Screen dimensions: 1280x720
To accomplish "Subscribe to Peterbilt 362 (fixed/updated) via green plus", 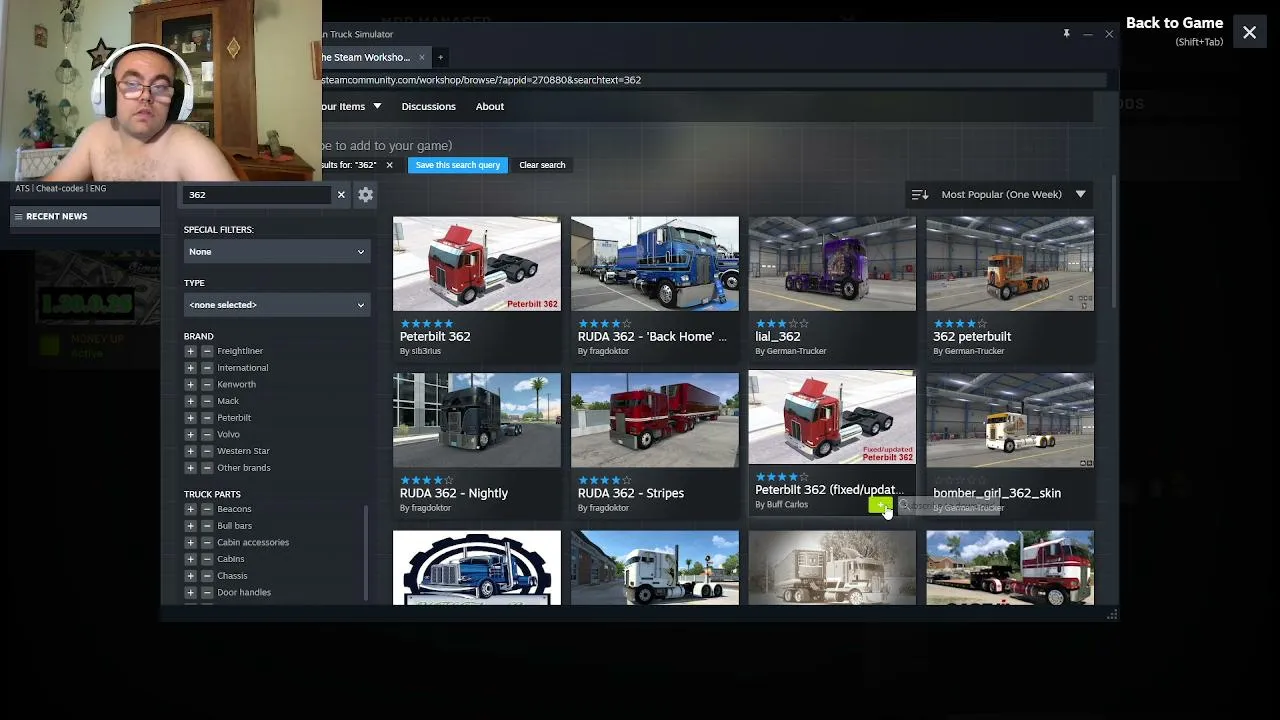I will click(880, 505).
